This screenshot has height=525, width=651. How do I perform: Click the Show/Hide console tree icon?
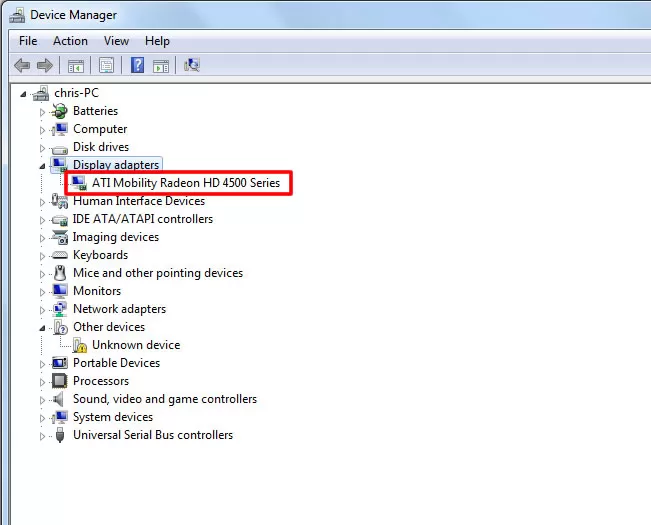[x=76, y=66]
